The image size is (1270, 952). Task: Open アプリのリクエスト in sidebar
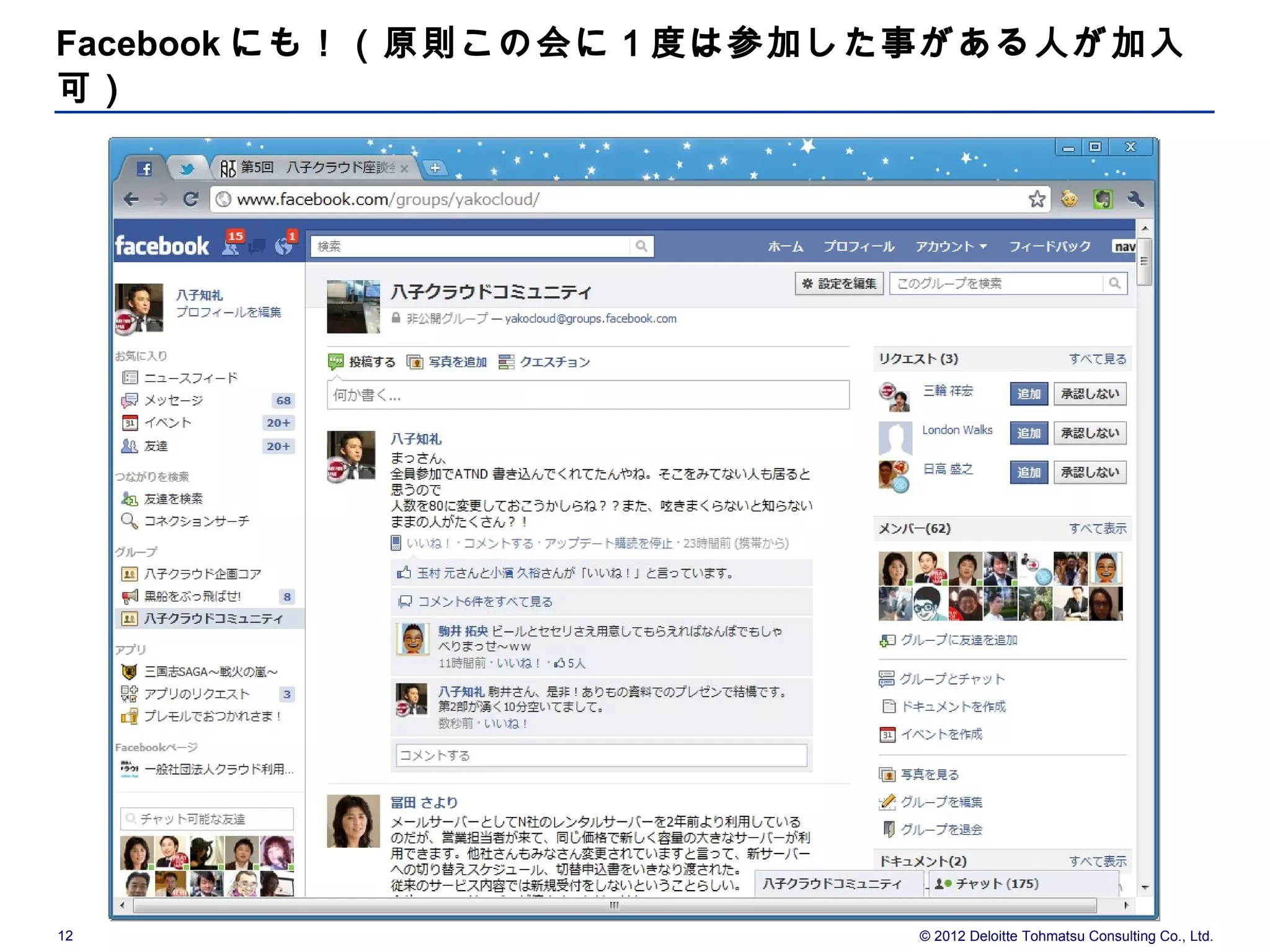(197, 694)
